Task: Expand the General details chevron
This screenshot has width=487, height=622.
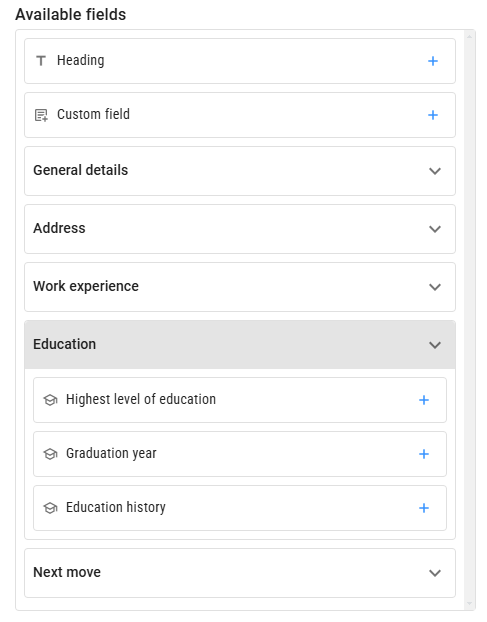Action: coord(435,171)
